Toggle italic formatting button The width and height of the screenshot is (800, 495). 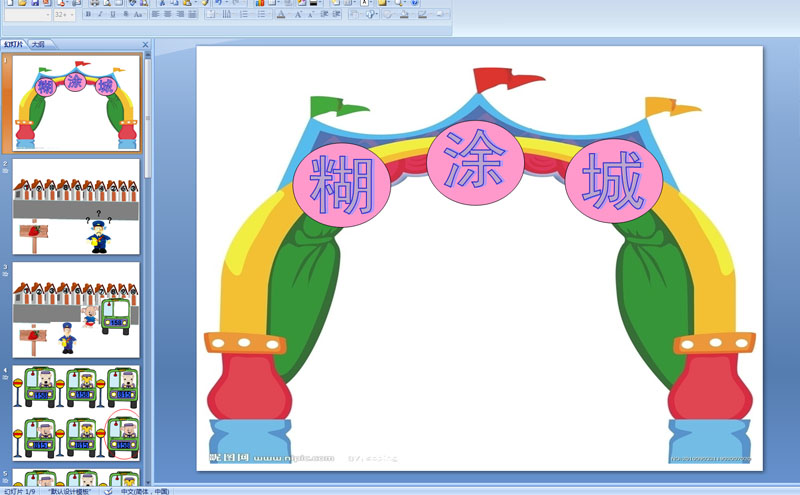coord(101,14)
